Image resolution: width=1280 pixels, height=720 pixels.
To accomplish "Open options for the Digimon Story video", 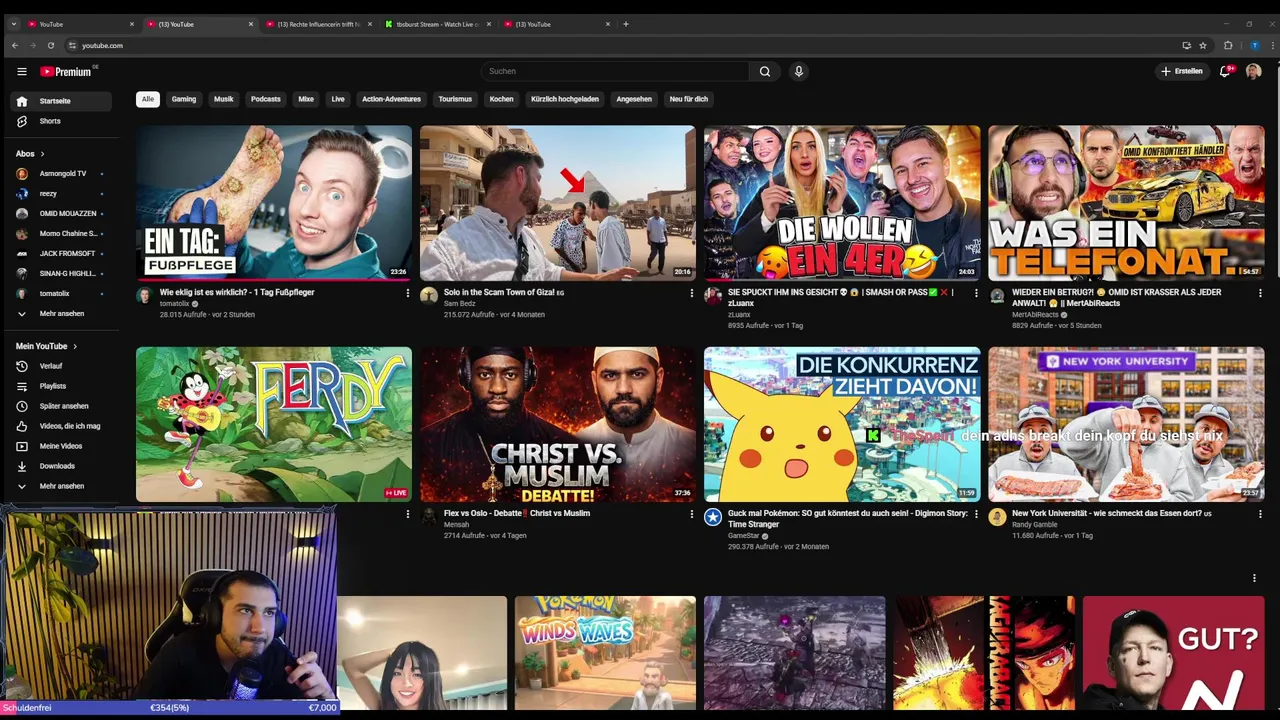I will point(975,514).
